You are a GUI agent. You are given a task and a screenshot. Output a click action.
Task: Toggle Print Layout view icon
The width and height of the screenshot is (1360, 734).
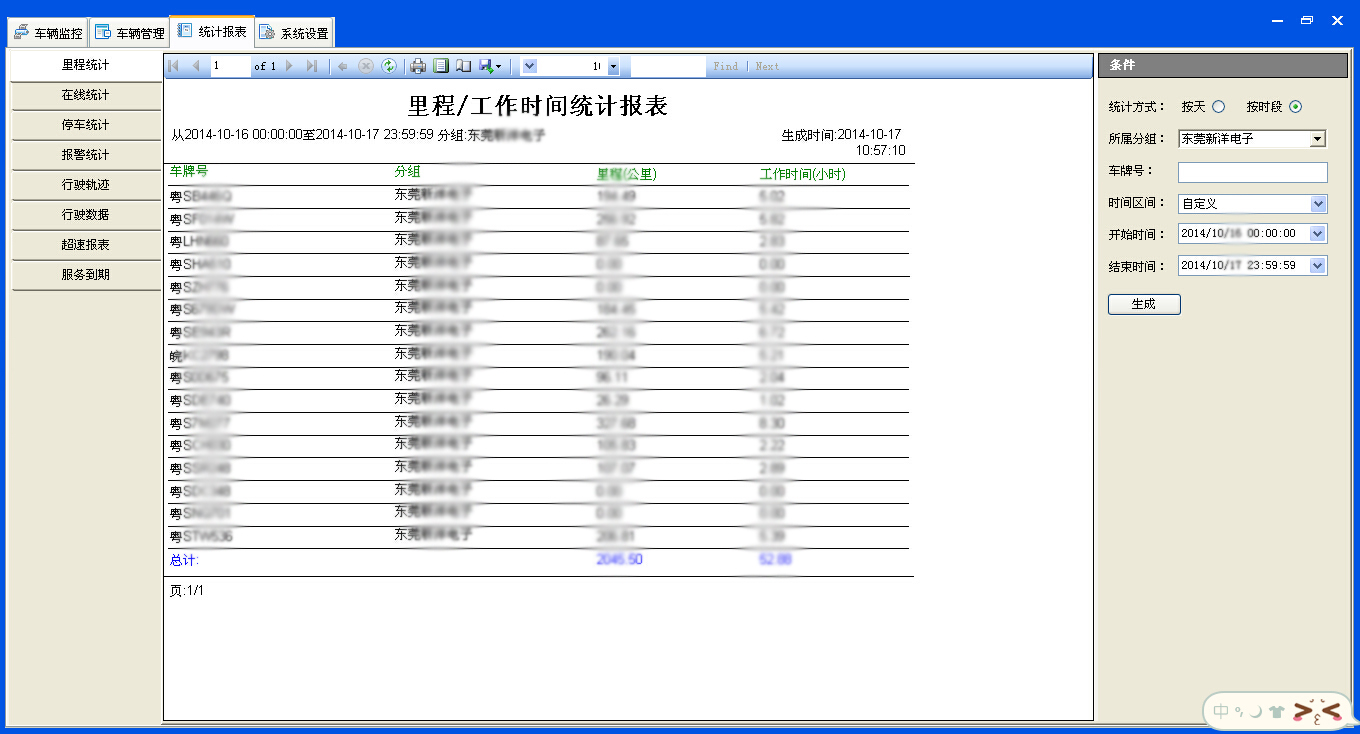[x=441, y=66]
